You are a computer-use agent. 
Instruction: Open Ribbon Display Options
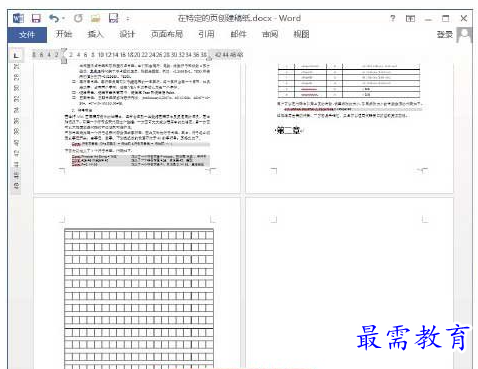pyautogui.click(x=410, y=18)
